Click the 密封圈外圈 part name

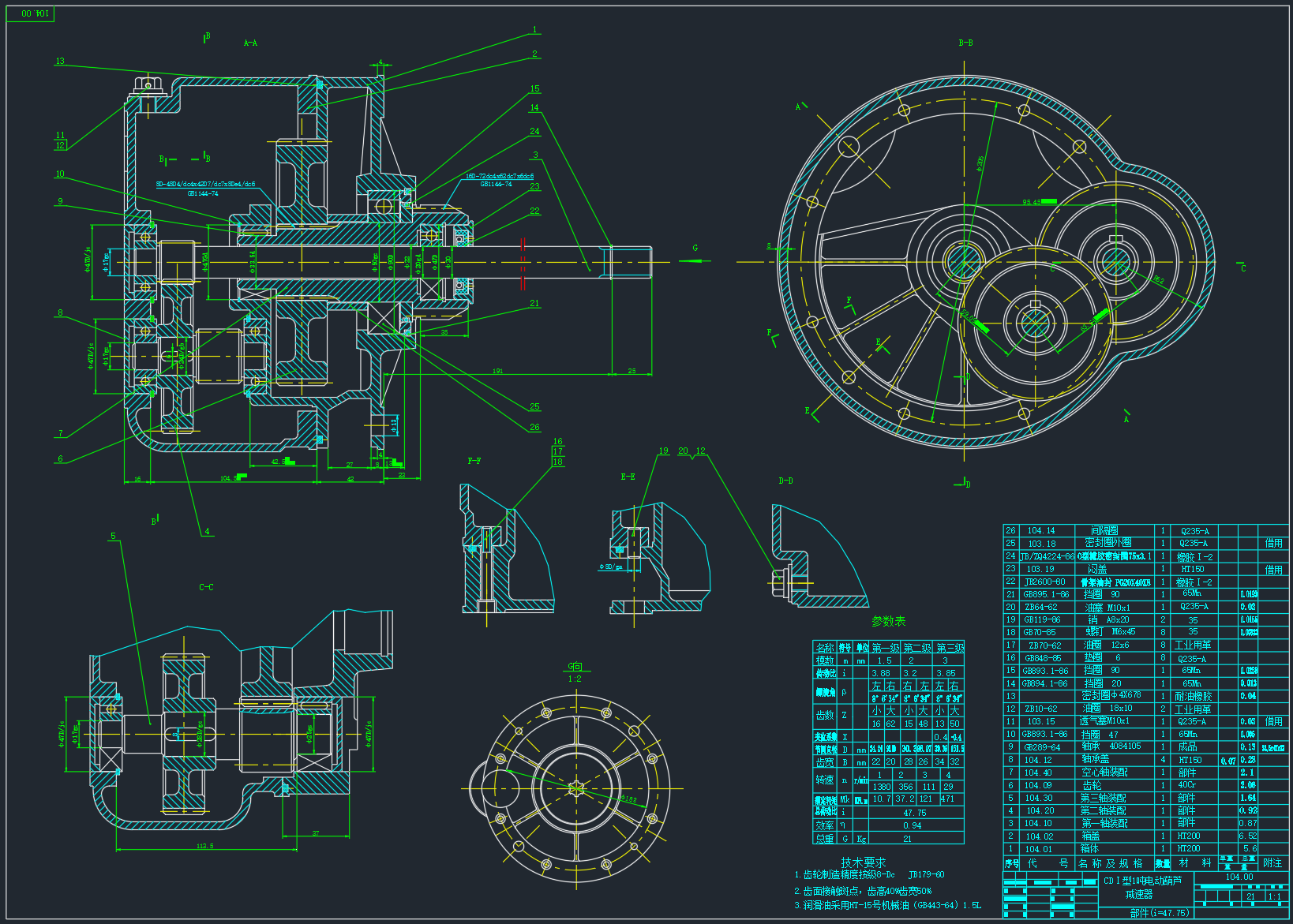[x=1108, y=543]
